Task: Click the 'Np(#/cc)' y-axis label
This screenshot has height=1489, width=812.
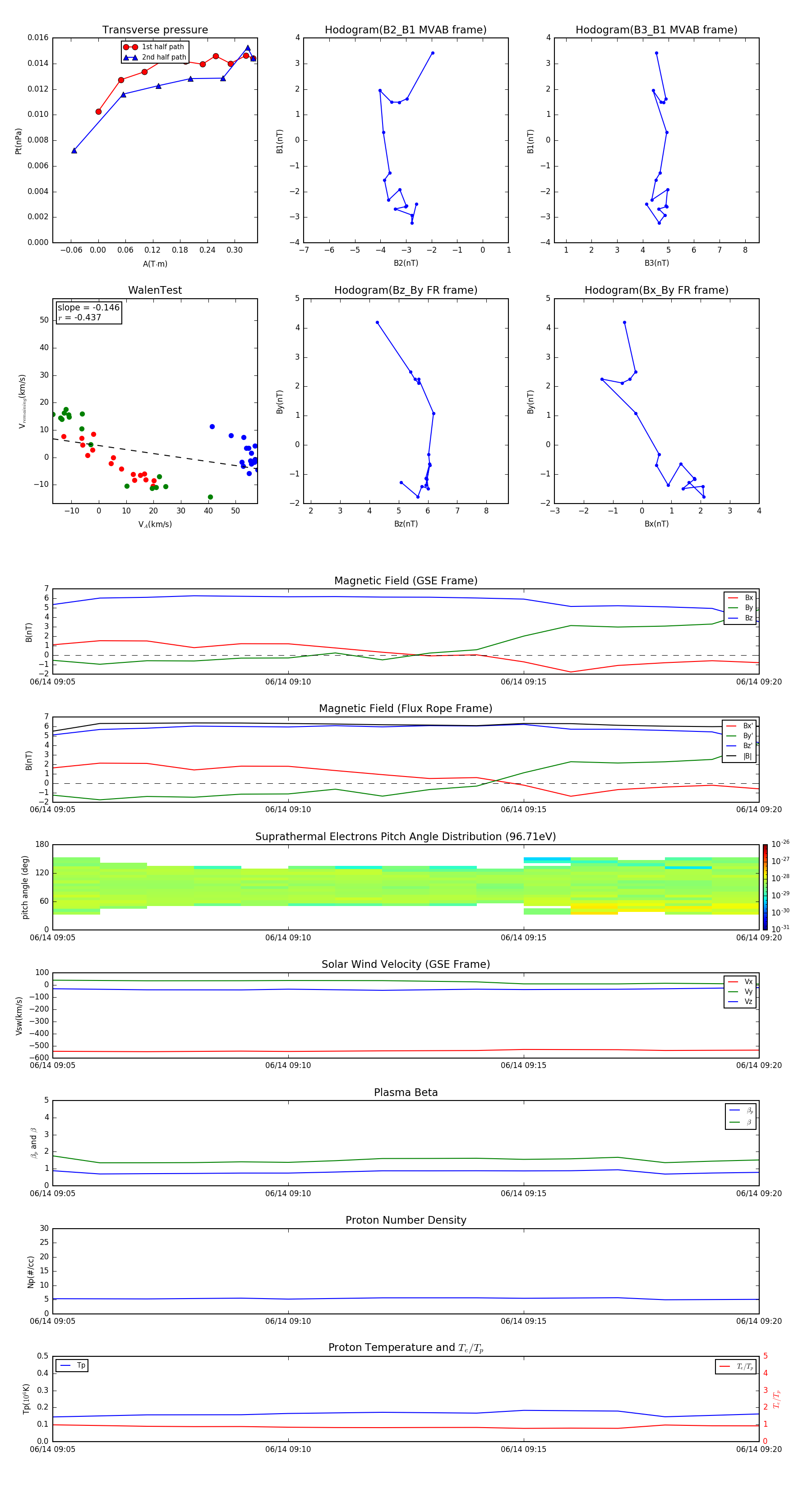Action: [x=31, y=1271]
